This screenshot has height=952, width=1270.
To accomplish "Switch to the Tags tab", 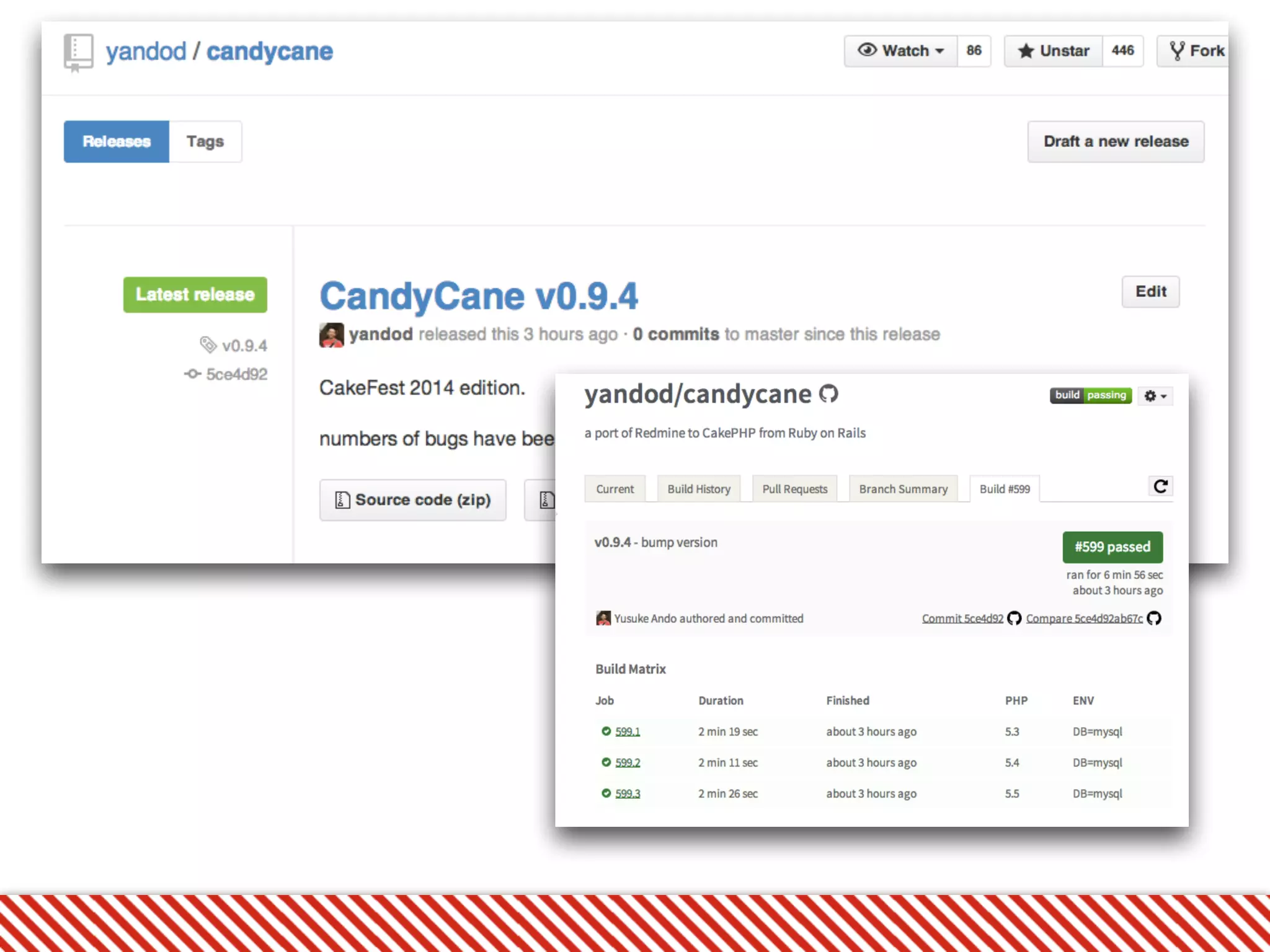I will click(205, 141).
